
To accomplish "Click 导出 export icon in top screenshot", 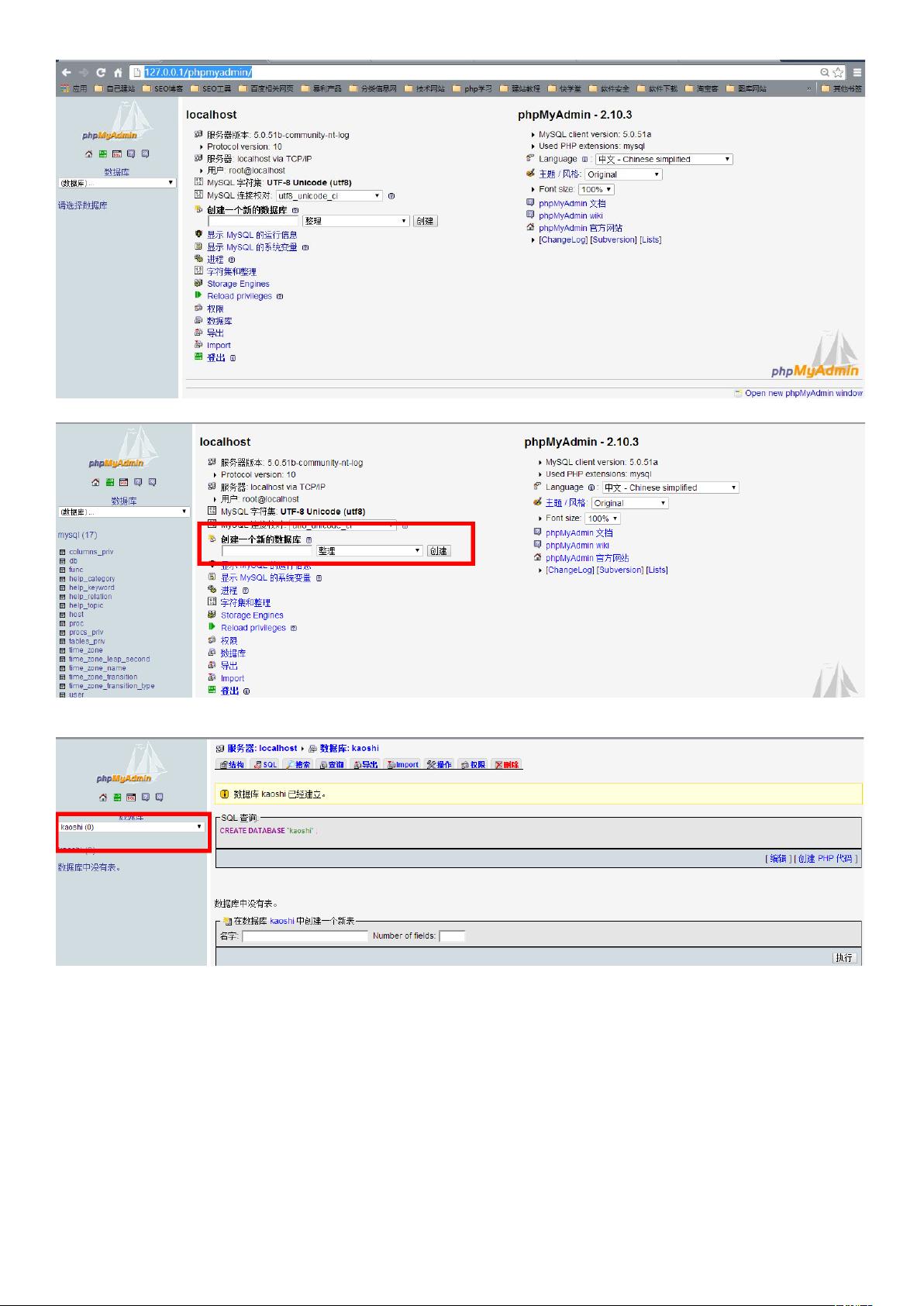I will (x=199, y=333).
